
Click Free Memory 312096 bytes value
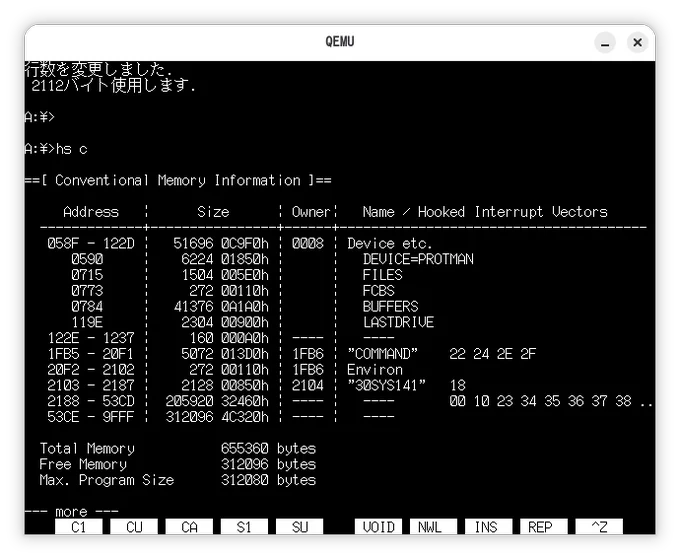tap(268, 464)
